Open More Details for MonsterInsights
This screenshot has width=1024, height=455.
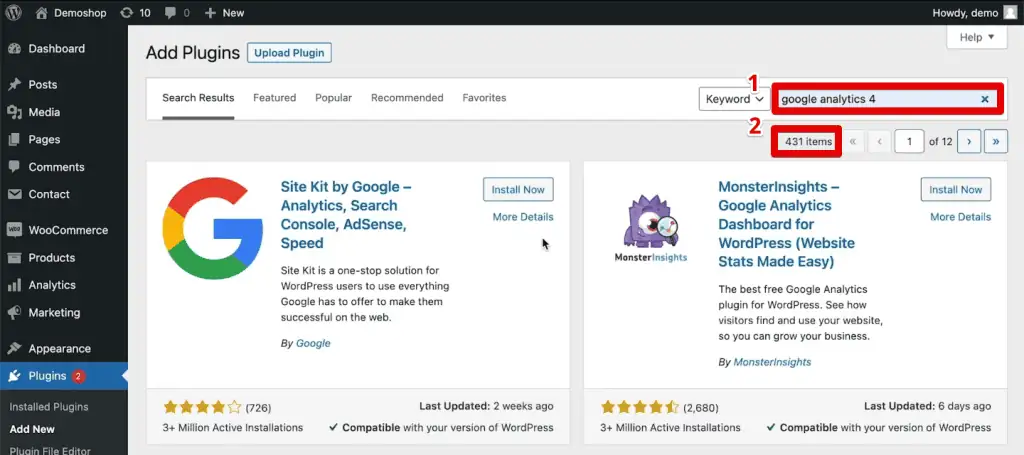click(x=960, y=217)
